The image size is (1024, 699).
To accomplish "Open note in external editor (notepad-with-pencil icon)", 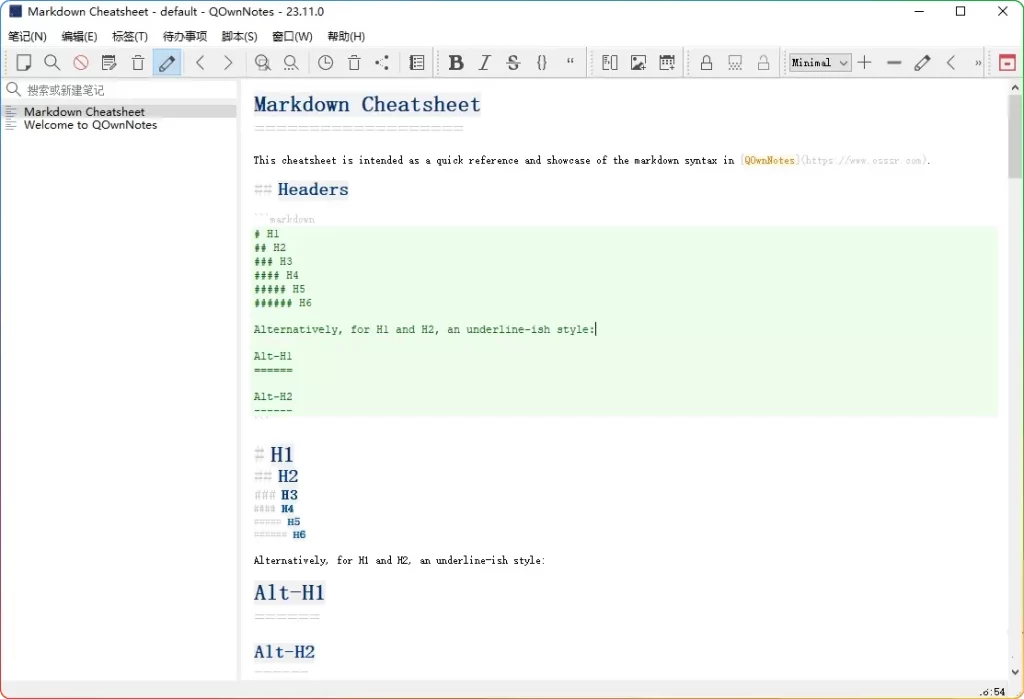I will [109, 63].
